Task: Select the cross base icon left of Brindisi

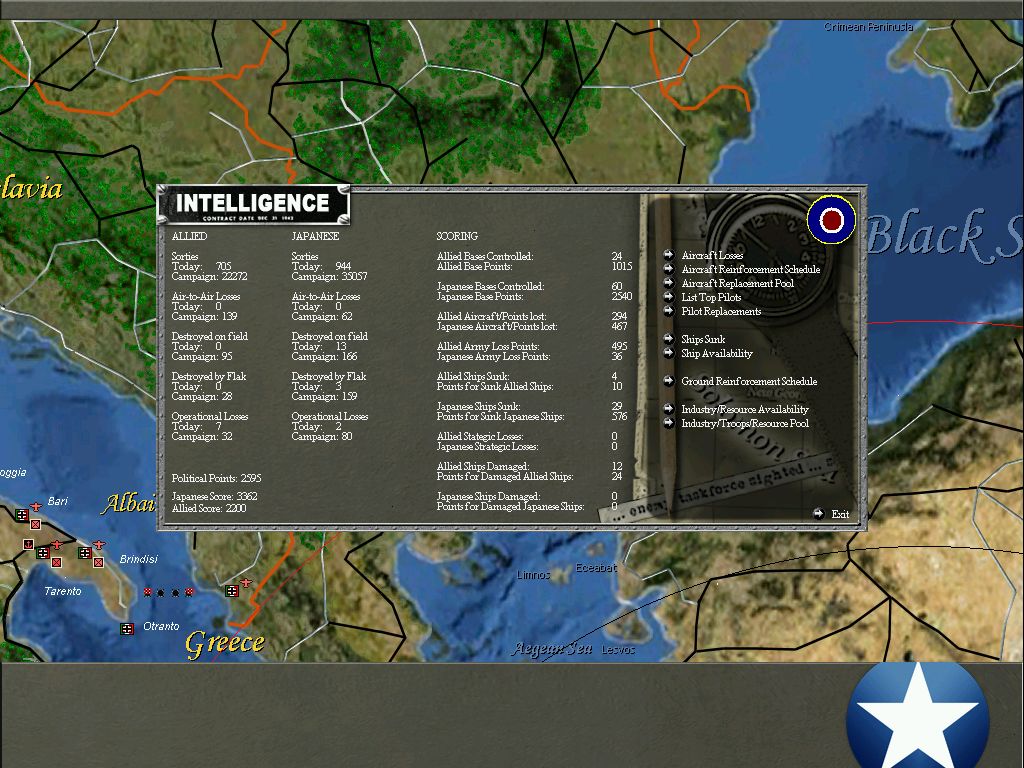Action: (x=85, y=553)
